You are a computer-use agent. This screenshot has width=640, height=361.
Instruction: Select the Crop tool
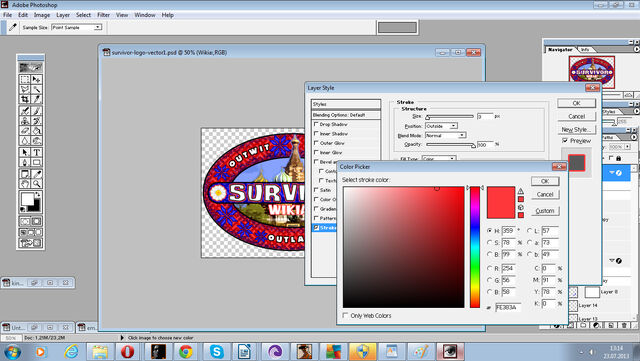coord(25,99)
